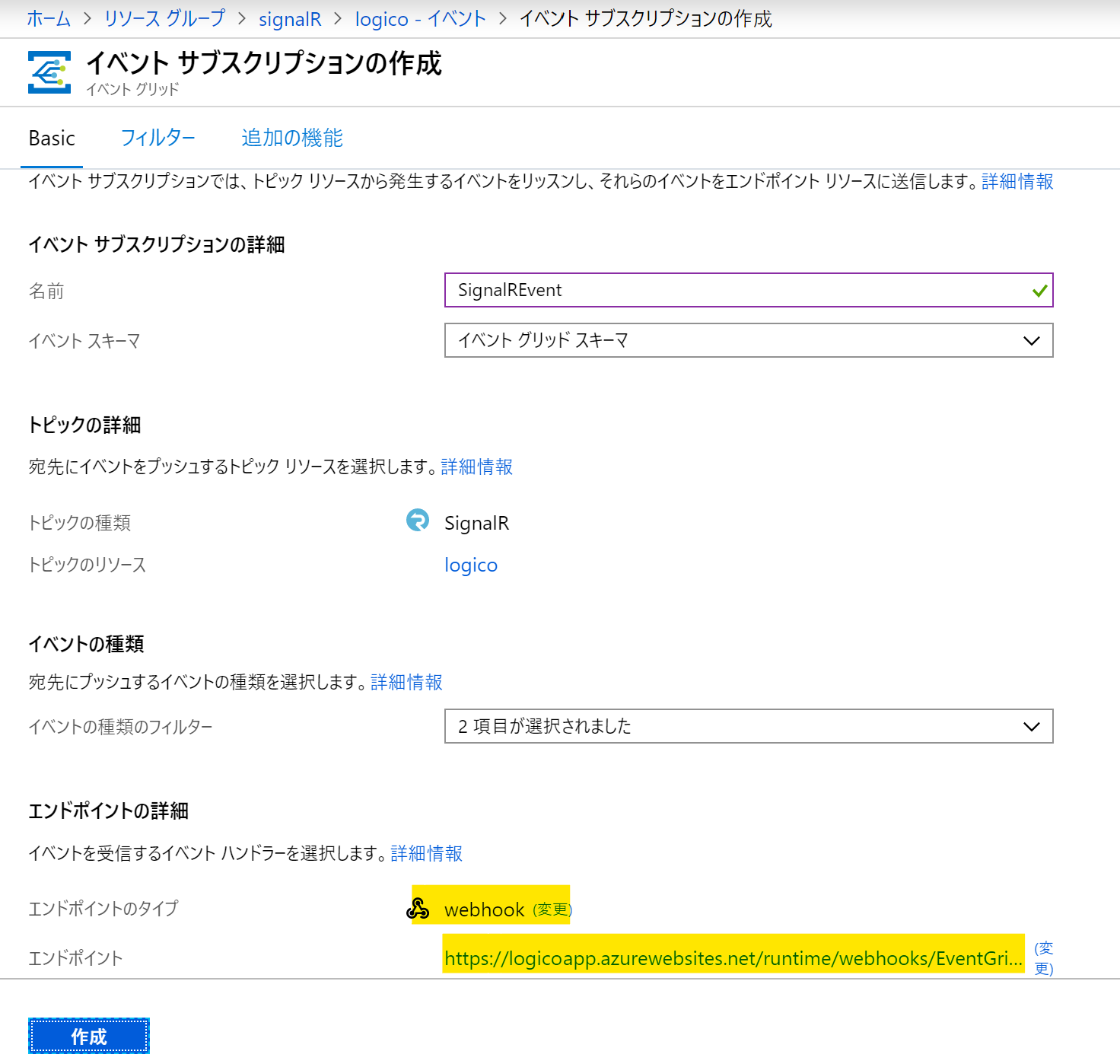Viewport: 1120px width, 1064px height.
Task: Click 変更 link beside the endpoint URL
Action: point(1043,958)
